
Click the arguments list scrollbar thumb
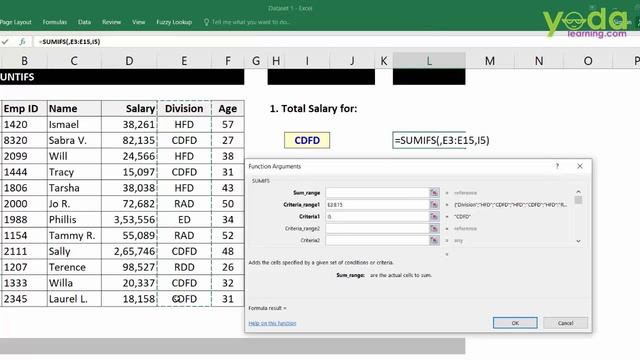pos(578,200)
